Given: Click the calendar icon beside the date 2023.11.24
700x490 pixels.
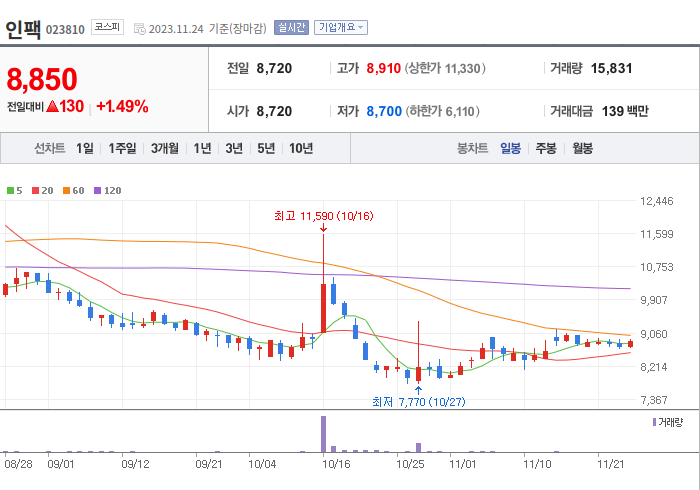Looking at the screenshot, I should pyautogui.click(x=140, y=29).
